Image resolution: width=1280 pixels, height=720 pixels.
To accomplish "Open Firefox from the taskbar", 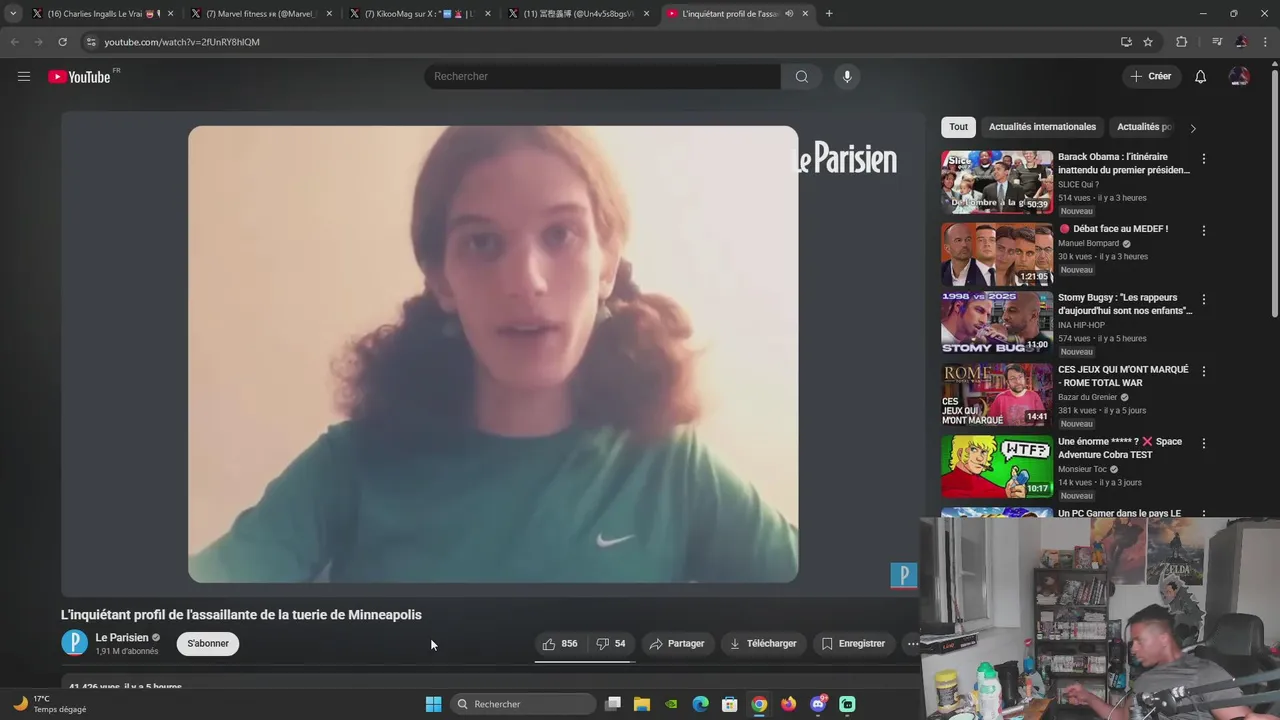I will pos(789,704).
